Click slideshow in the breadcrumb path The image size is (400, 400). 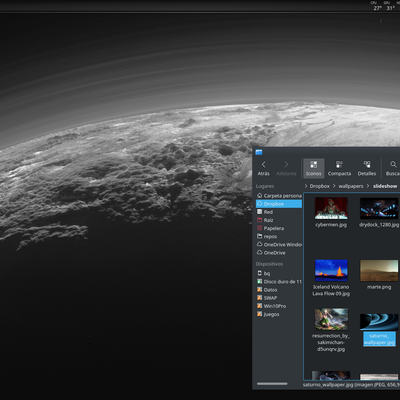(385, 186)
